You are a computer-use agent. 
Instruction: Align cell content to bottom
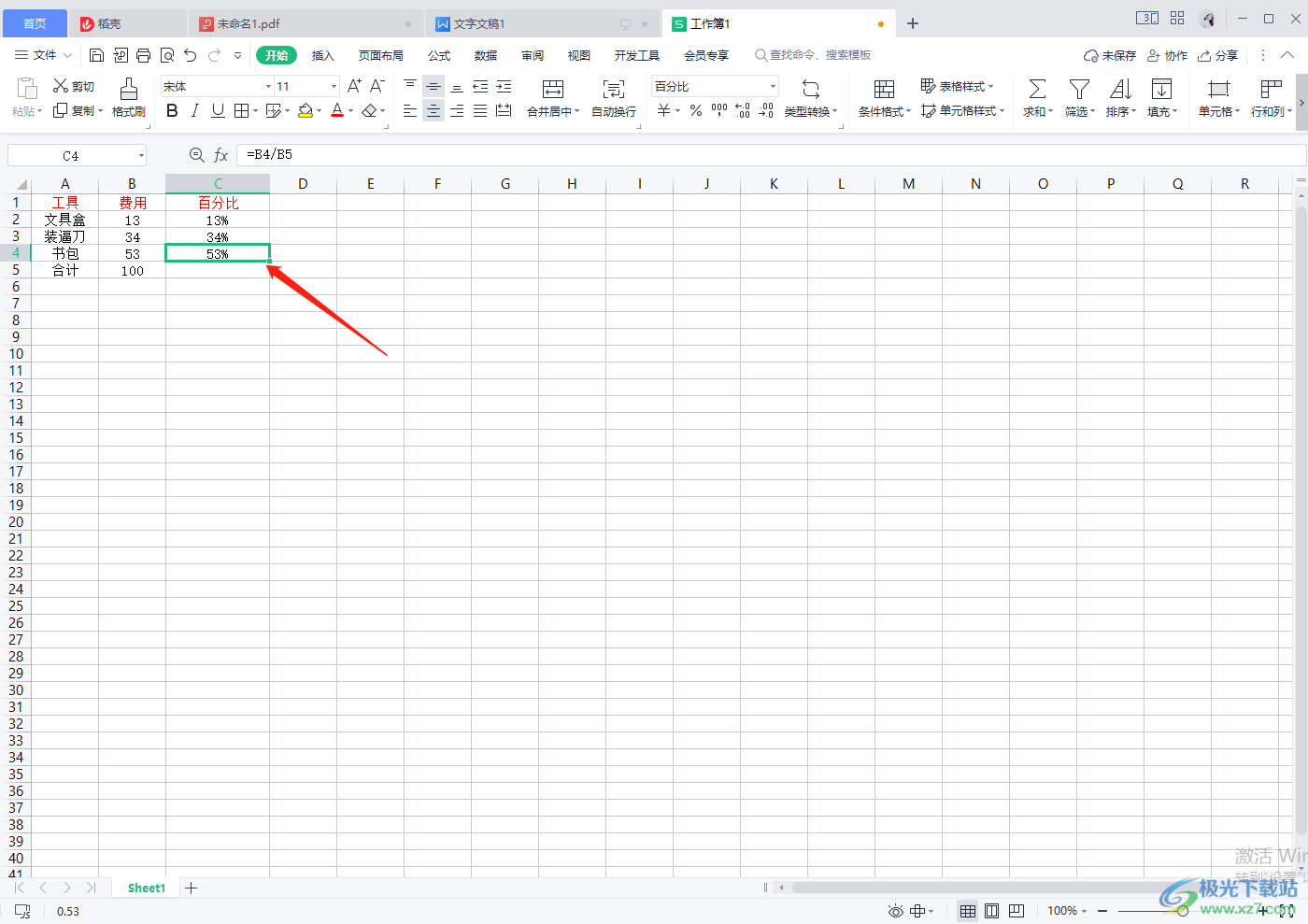click(457, 86)
